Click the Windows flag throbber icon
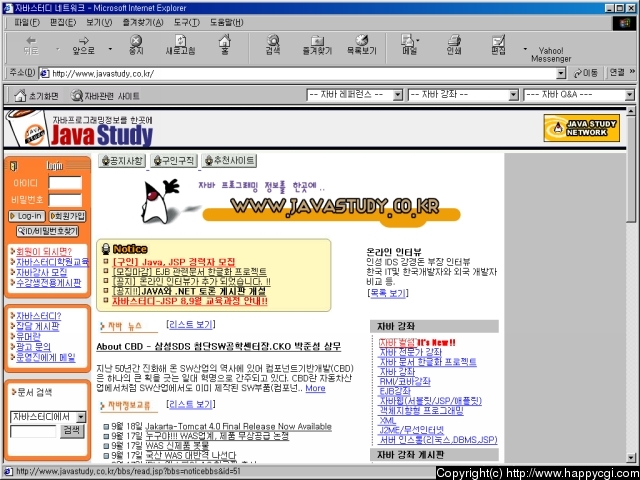Image resolution: width=640 pixels, height=480 pixels. 624,22
